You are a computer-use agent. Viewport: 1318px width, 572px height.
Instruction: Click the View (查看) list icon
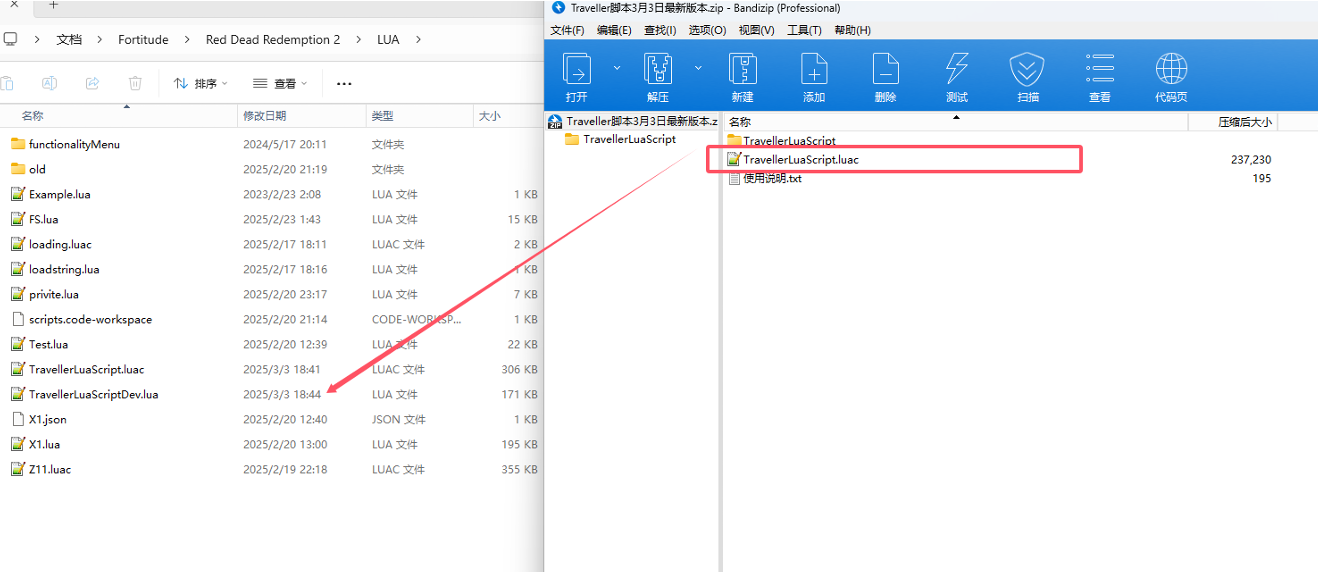1100,70
